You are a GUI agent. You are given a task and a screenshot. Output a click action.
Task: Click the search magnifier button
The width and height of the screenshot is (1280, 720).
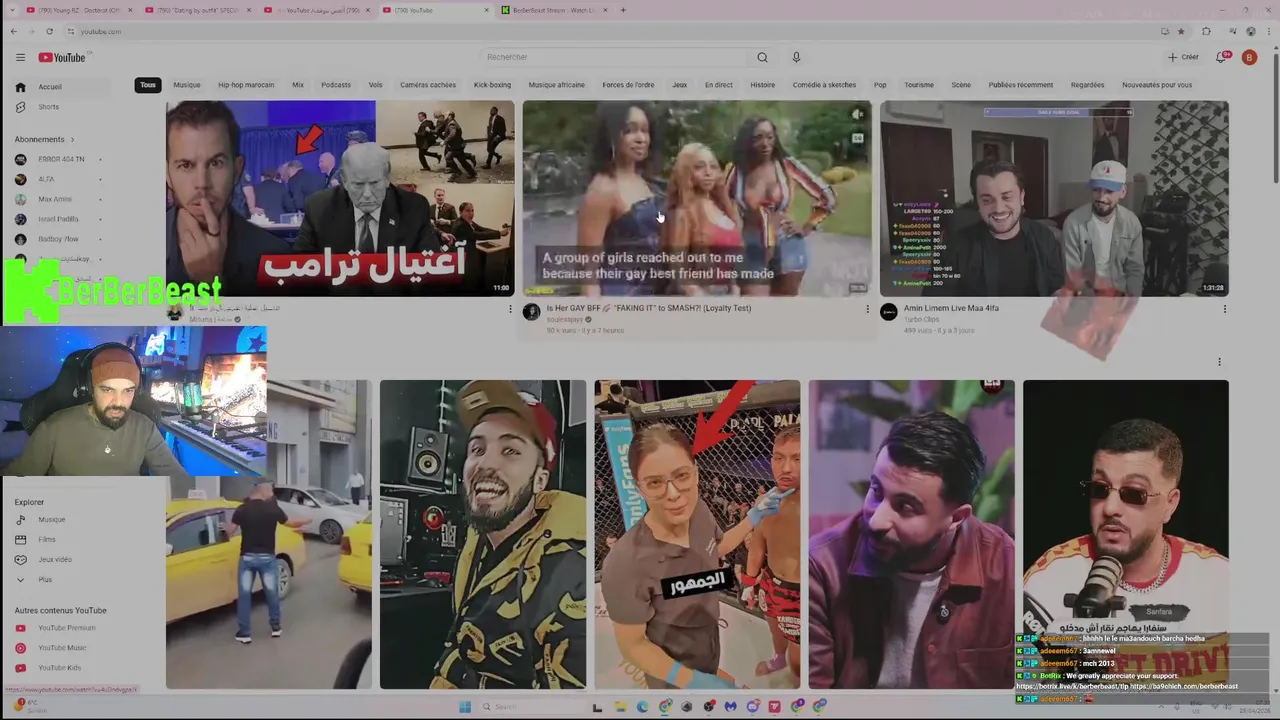(762, 57)
